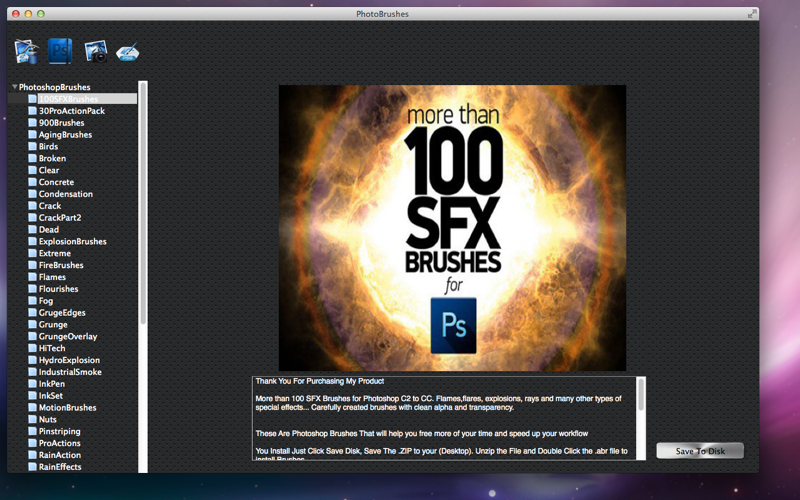Choose AgingBrushes from the tree
This screenshot has width=800, height=500.
coord(65,135)
